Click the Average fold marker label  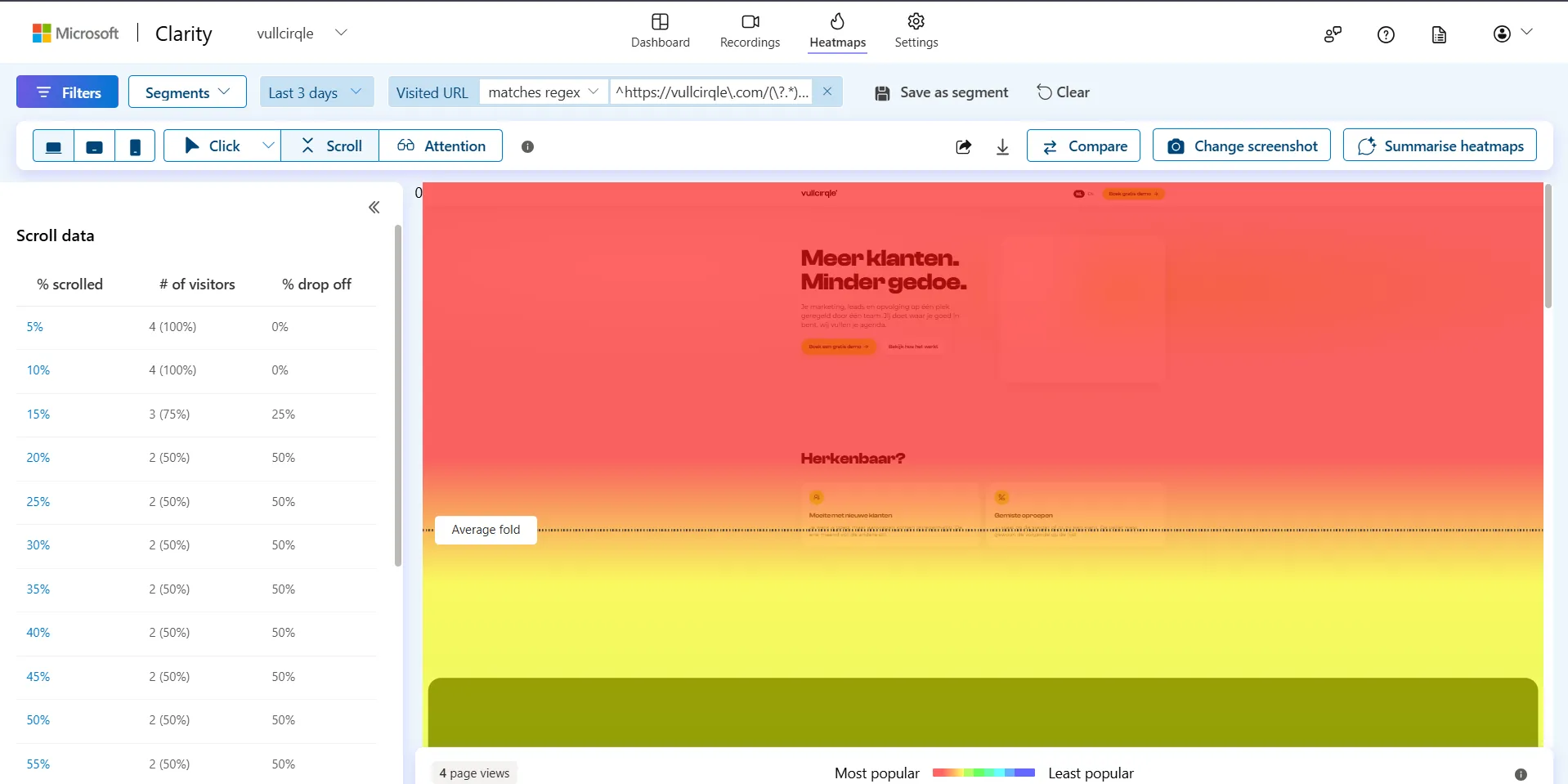click(x=486, y=530)
